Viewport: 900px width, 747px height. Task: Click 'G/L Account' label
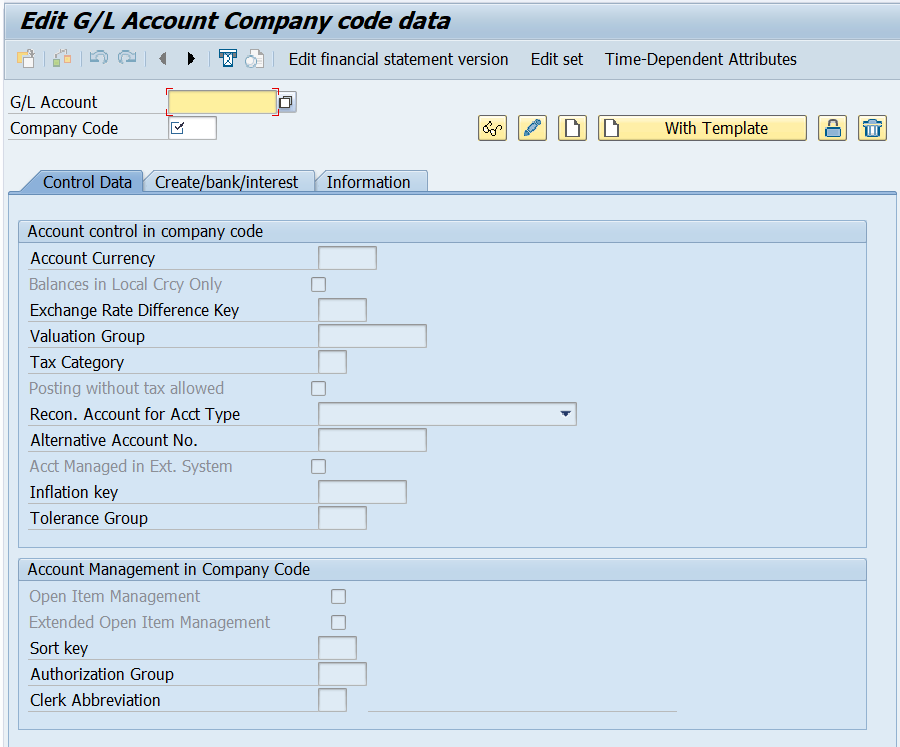[54, 102]
